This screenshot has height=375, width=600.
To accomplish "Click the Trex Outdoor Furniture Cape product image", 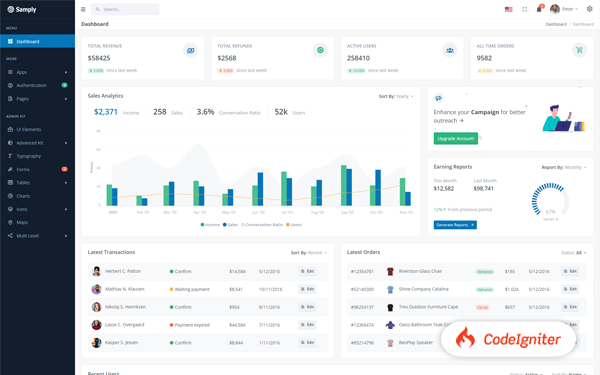I will [x=390, y=307].
